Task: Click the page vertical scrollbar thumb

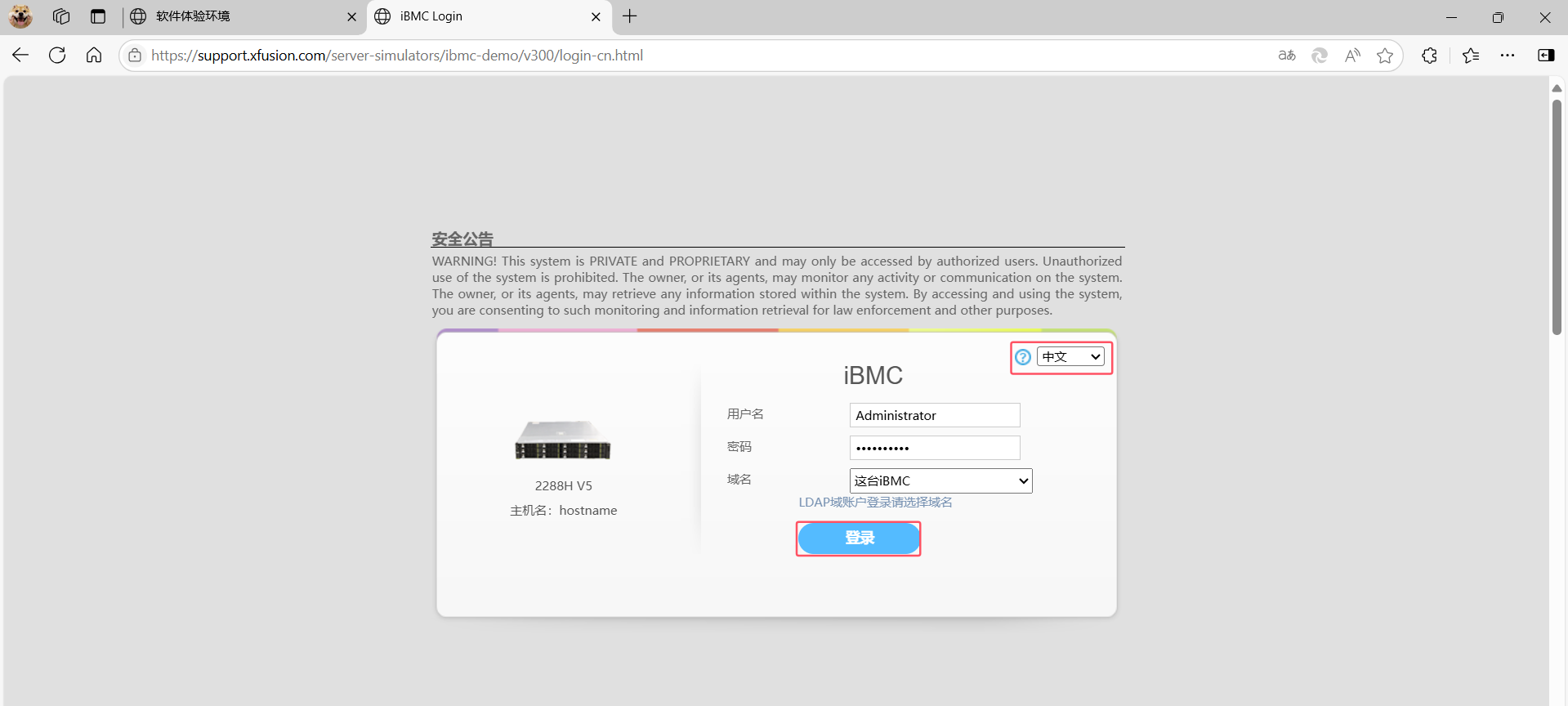Action: click(x=1557, y=217)
